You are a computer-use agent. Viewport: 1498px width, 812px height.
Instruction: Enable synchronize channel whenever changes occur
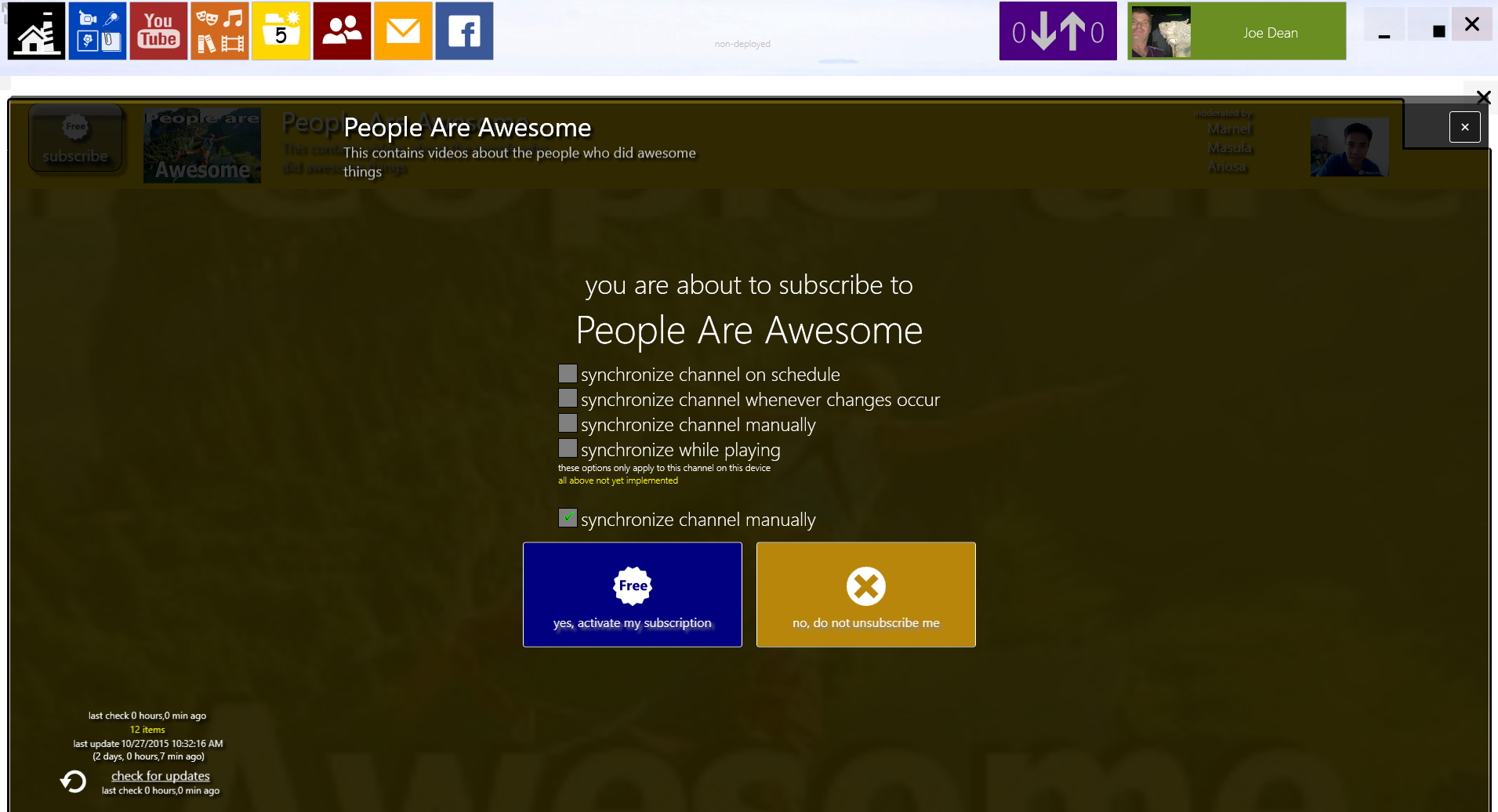(x=568, y=398)
